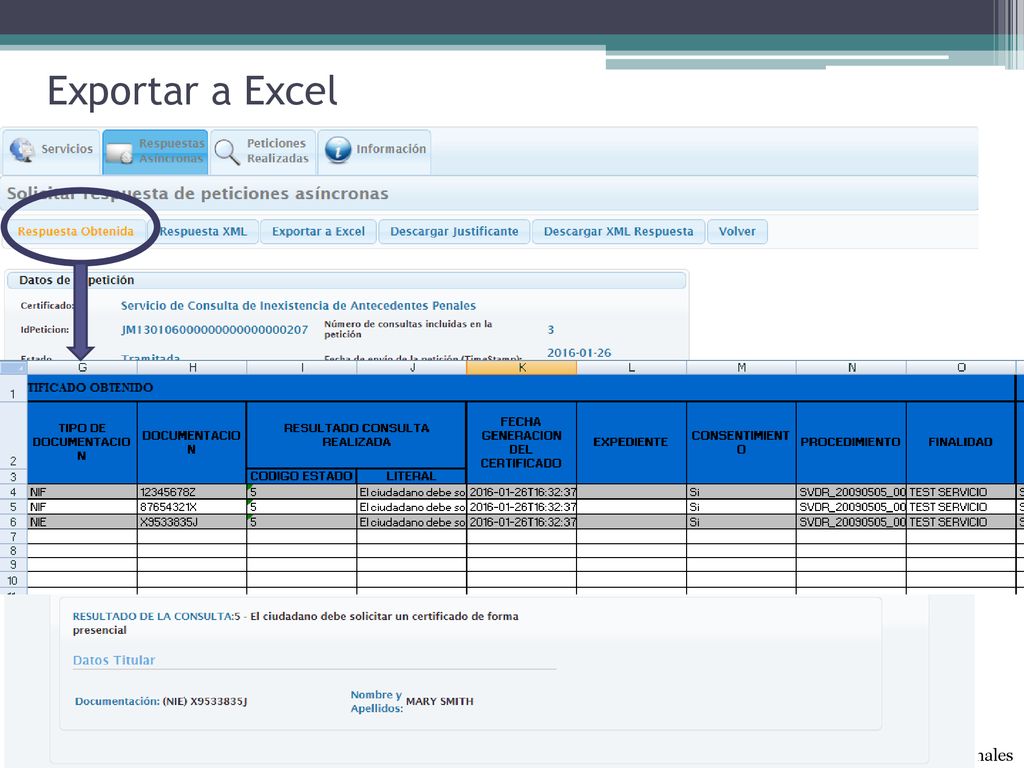Click the Peticiones Realizadas magnifier icon
This screenshot has width=1024, height=768.
click(x=227, y=152)
